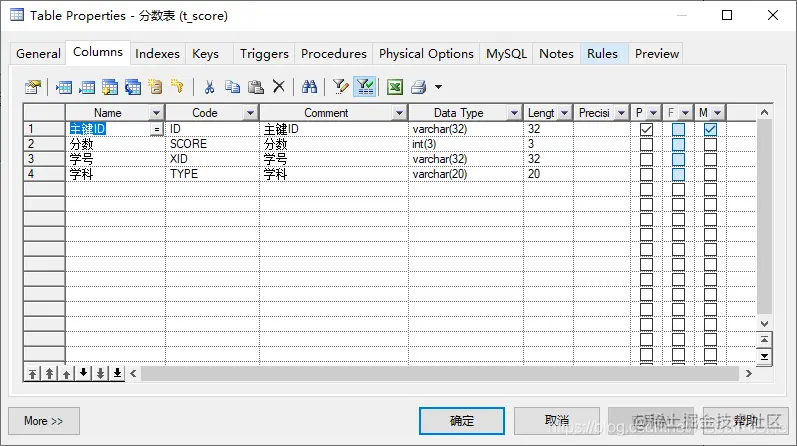This screenshot has width=797, height=446.
Task: Open the Properties toolbar icon
Action: (33, 87)
